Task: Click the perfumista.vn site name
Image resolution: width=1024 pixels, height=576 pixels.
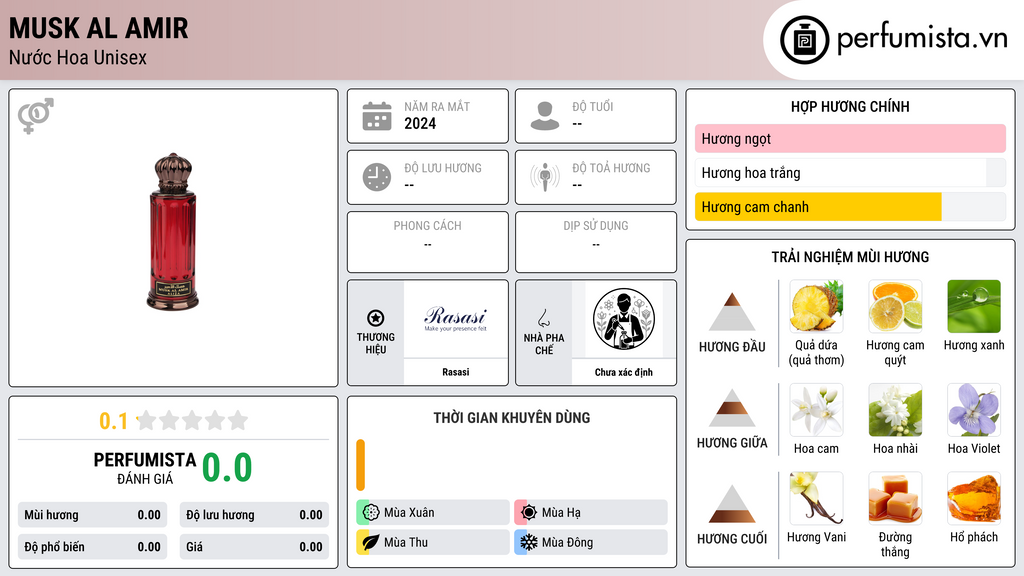Action: [x=922, y=38]
